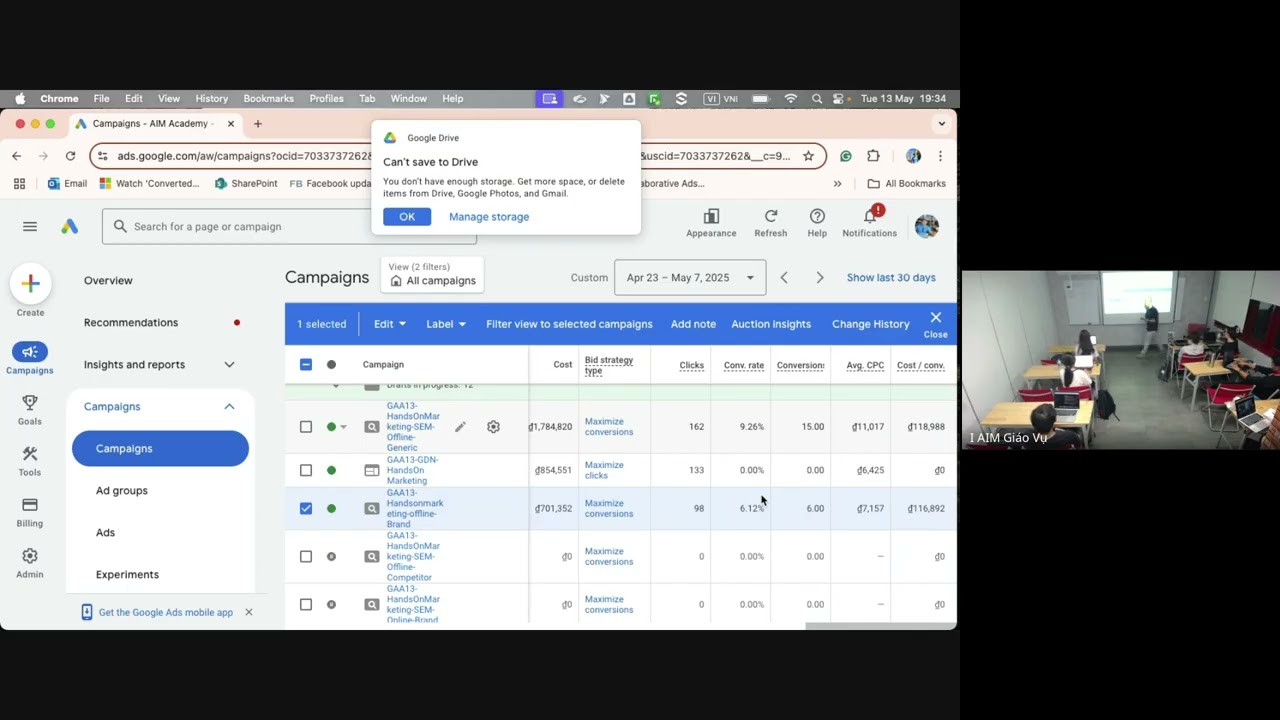1280x720 pixels.
Task: Open the Label dropdown in action bar
Action: (445, 324)
